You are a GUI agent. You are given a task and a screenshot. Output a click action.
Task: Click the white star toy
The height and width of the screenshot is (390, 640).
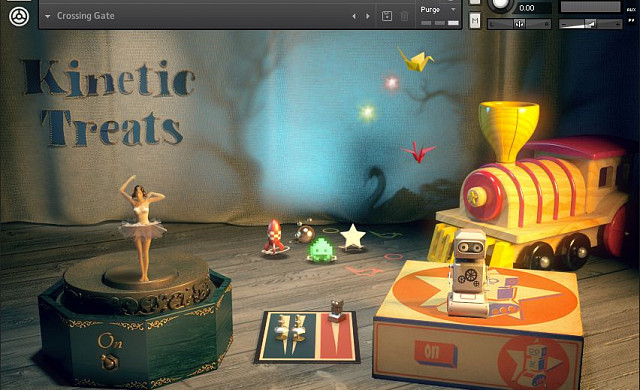click(353, 237)
